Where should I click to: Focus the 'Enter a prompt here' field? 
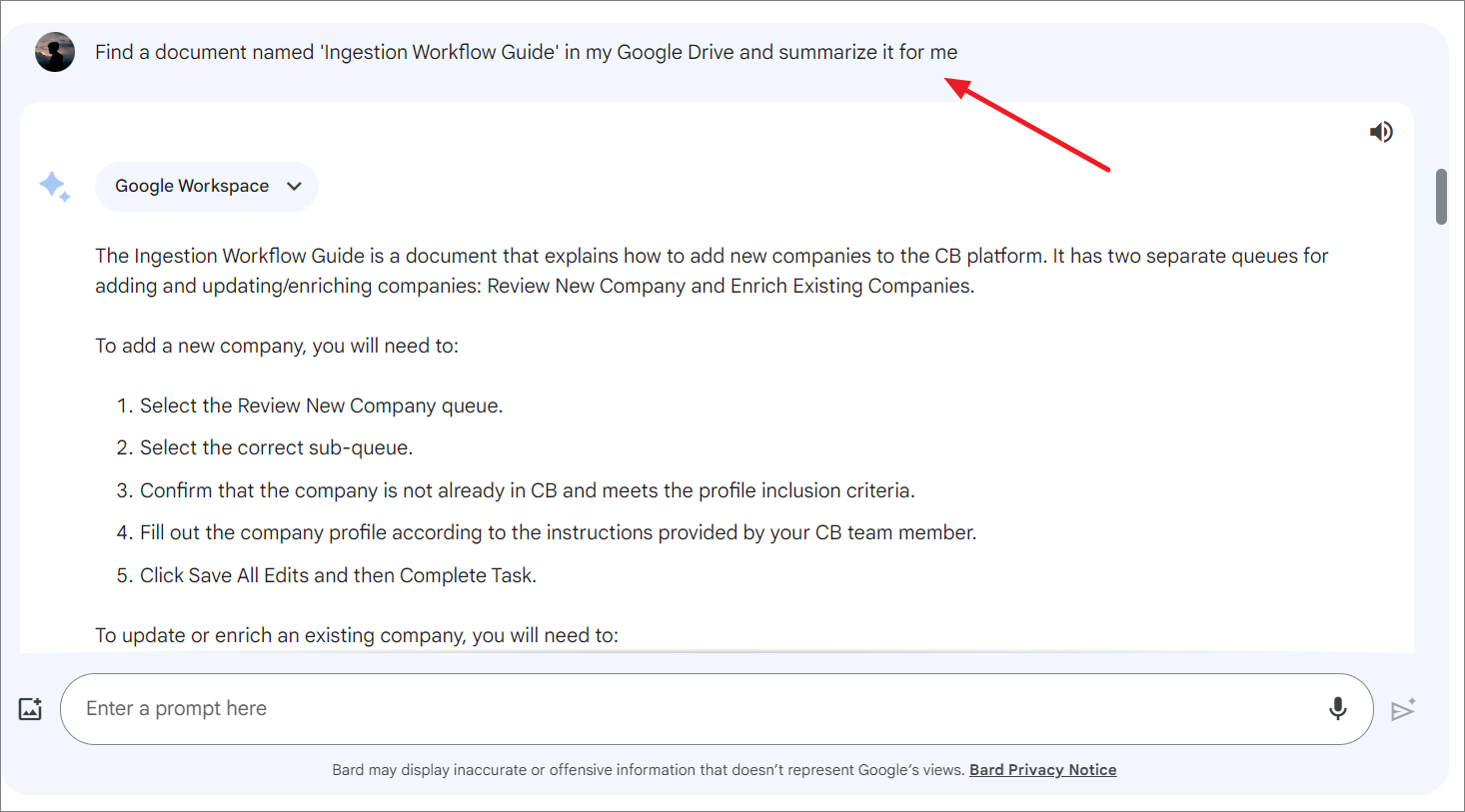pyautogui.click(x=690, y=709)
